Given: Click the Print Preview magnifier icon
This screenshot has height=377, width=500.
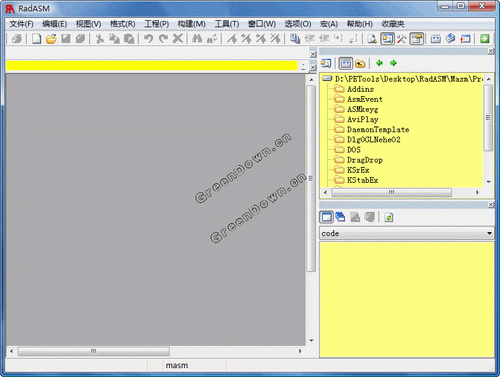Looking at the screenshot, I should coord(372,39).
